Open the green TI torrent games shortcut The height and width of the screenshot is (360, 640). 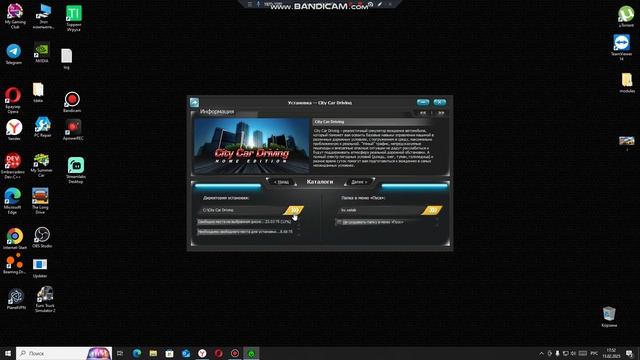(x=74, y=18)
